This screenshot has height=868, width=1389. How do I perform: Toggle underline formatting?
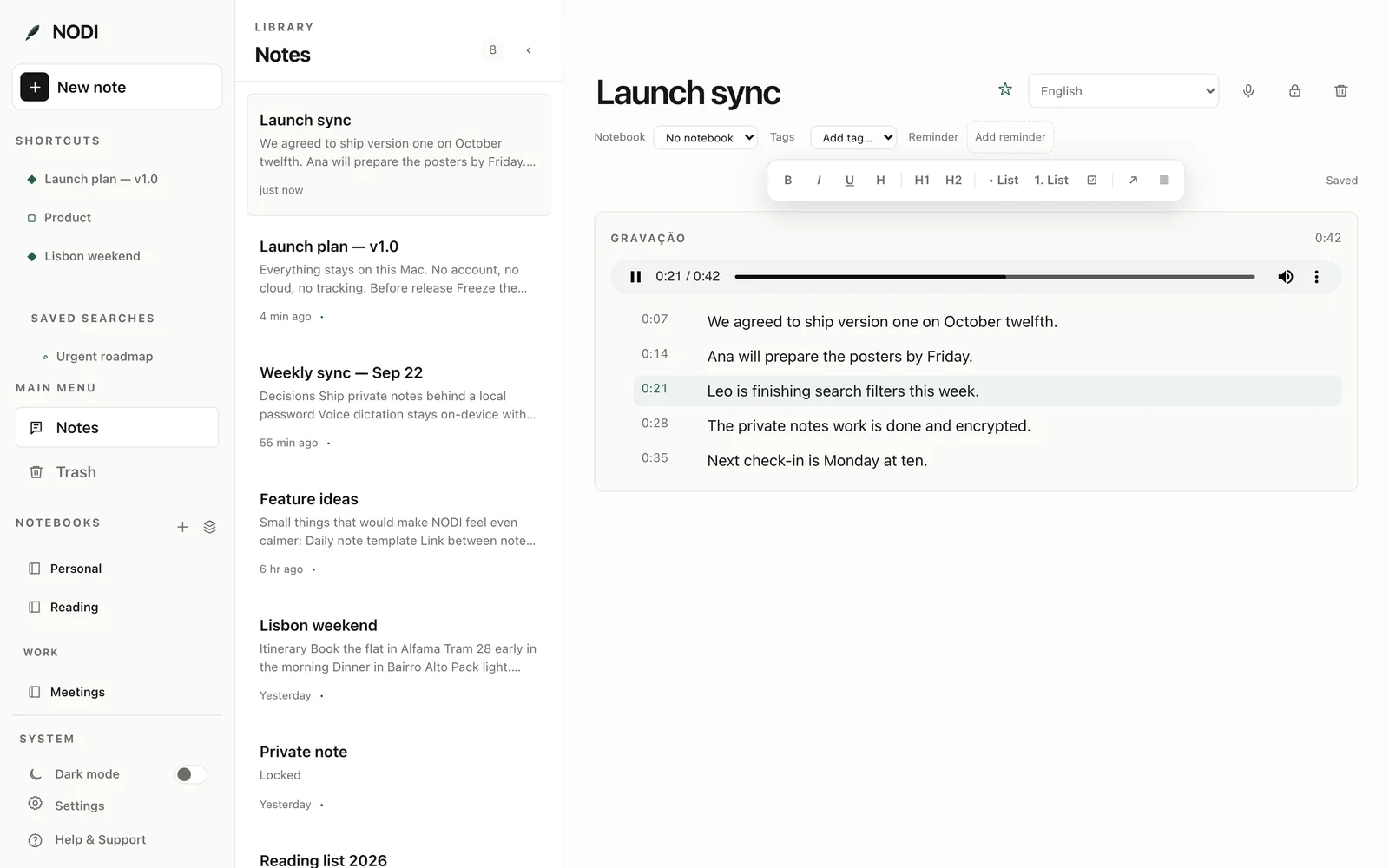tap(850, 181)
